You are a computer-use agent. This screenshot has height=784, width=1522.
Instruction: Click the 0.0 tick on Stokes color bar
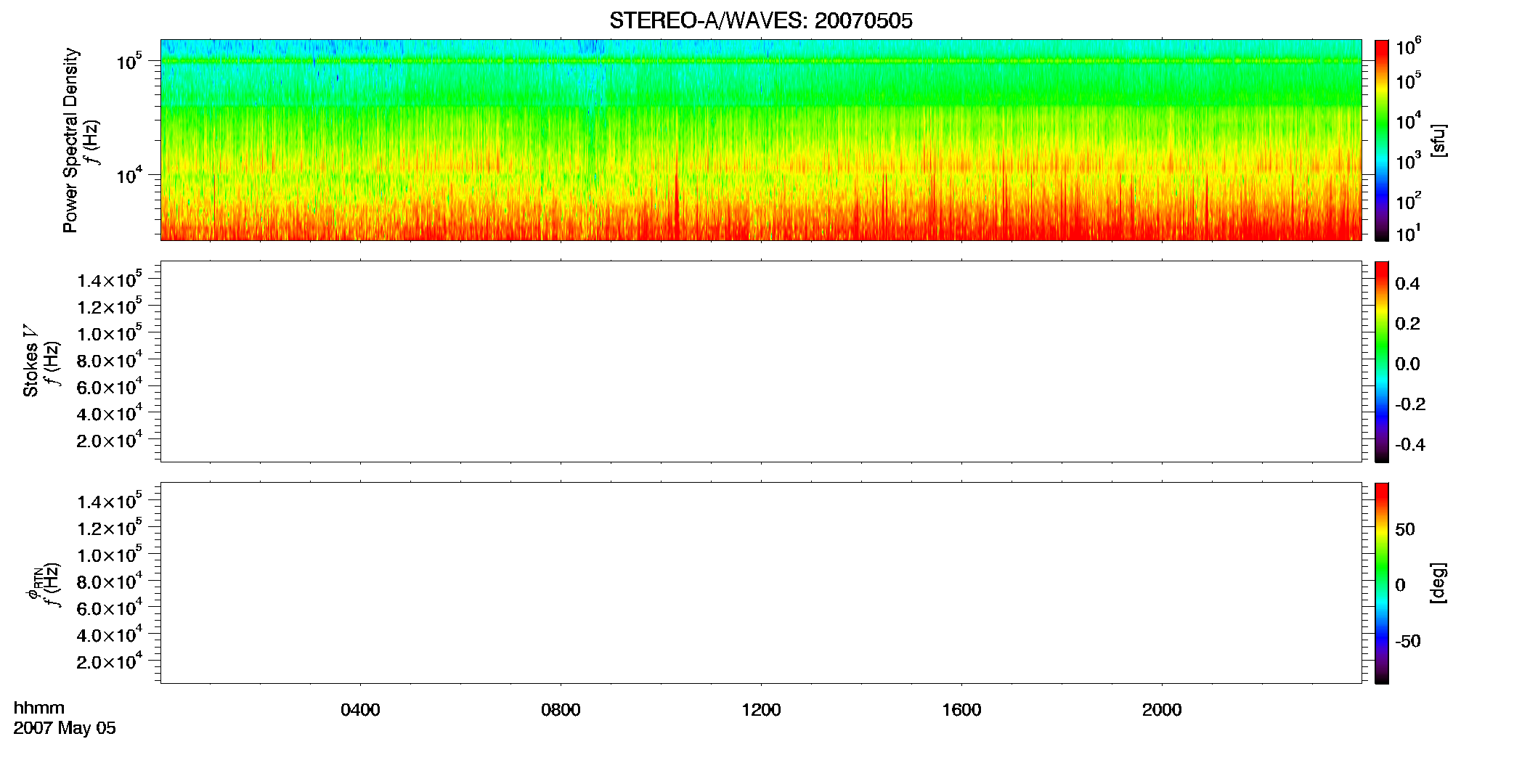tap(1407, 364)
